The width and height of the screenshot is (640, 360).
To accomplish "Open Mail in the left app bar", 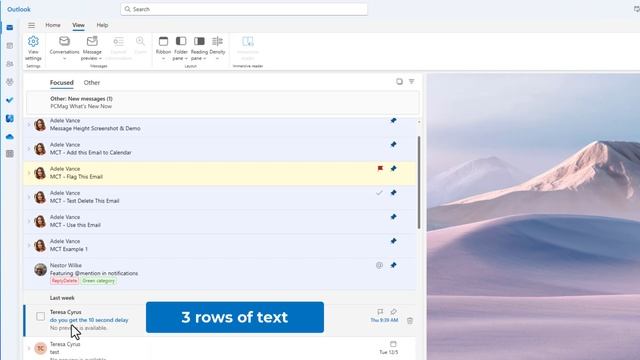I will pos(10,27).
